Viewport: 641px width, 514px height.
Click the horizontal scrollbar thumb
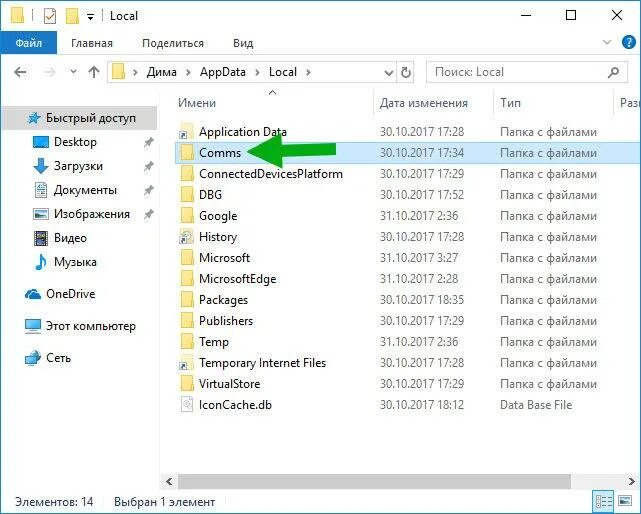374,482
